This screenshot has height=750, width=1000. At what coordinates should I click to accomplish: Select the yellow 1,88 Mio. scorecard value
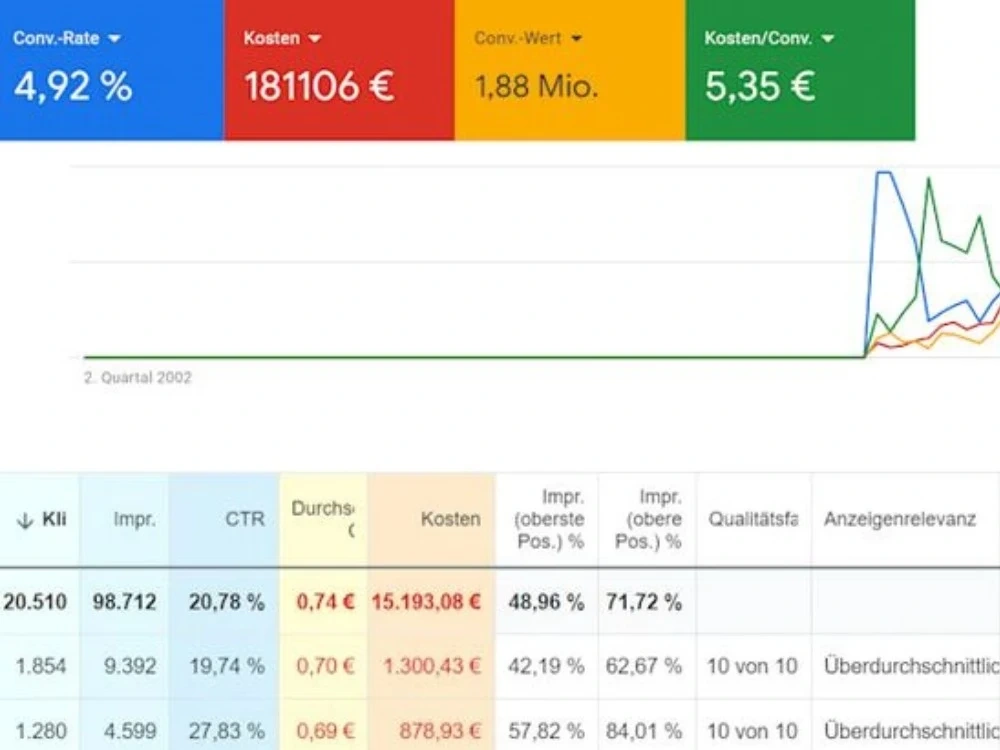pyautogui.click(x=536, y=86)
